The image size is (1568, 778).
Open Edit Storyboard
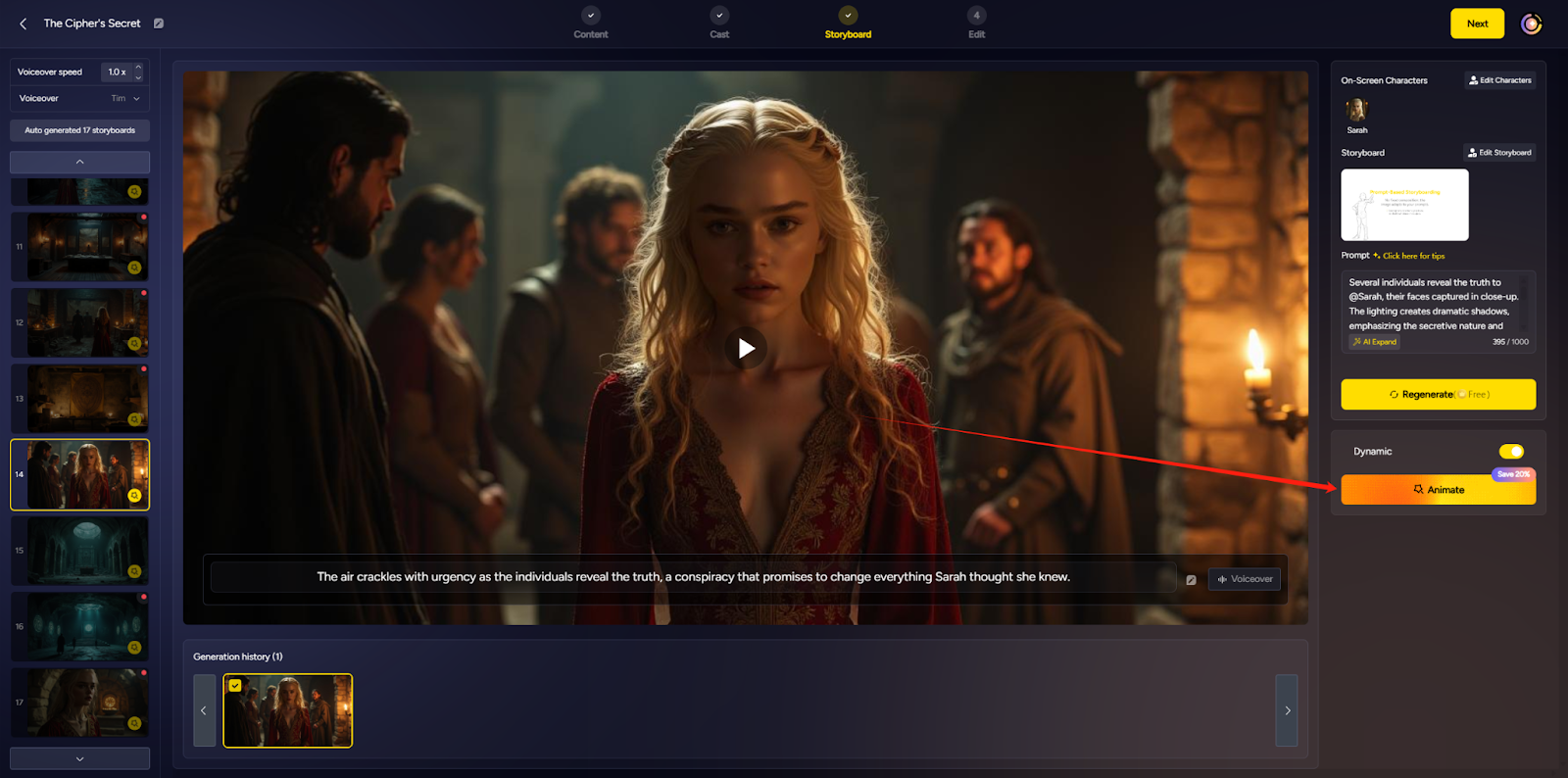[1499, 153]
